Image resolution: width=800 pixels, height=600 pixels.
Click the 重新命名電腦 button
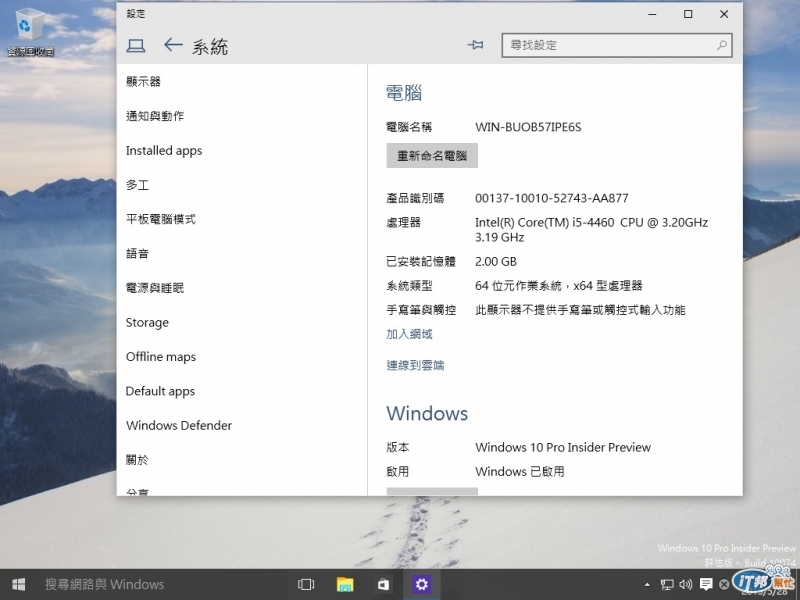[x=432, y=156]
